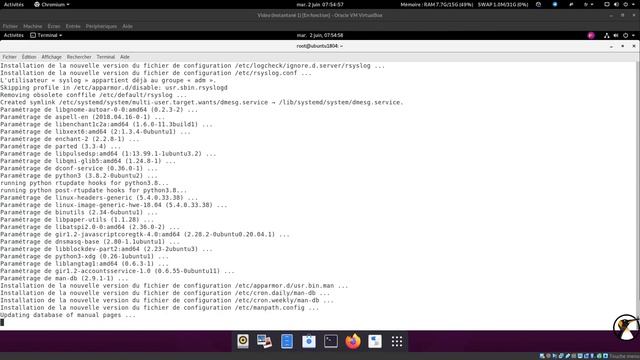
Task: Click the VirtualBox window title bar
Action: (320, 16)
